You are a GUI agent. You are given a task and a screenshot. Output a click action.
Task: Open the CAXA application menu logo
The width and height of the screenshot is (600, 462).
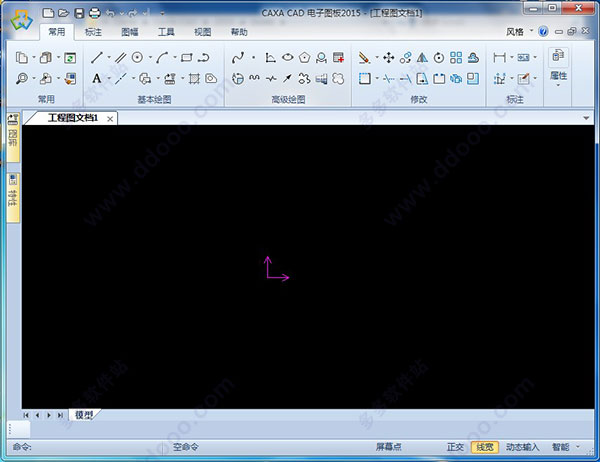pos(21,20)
